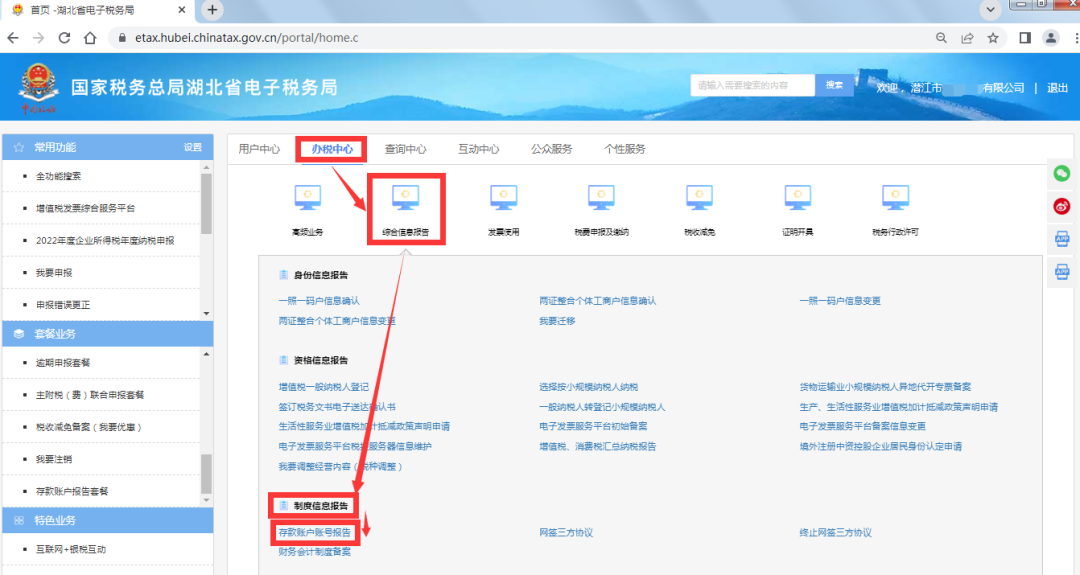Click scroll-down arrow in 常用功能 list
Image resolution: width=1080 pixels, height=575 pixels.
[x=206, y=313]
